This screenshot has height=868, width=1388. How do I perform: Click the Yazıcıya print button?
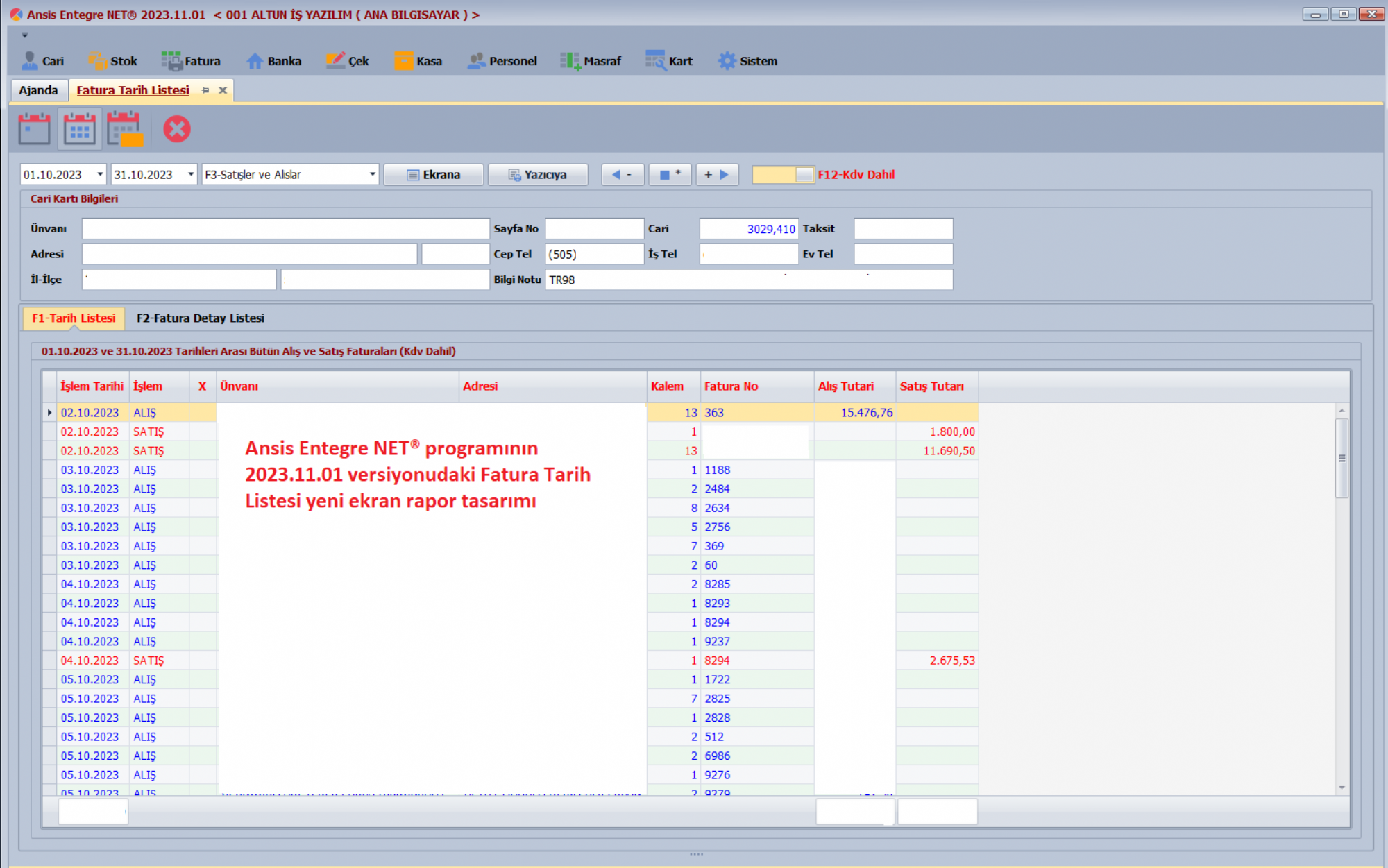(x=538, y=175)
